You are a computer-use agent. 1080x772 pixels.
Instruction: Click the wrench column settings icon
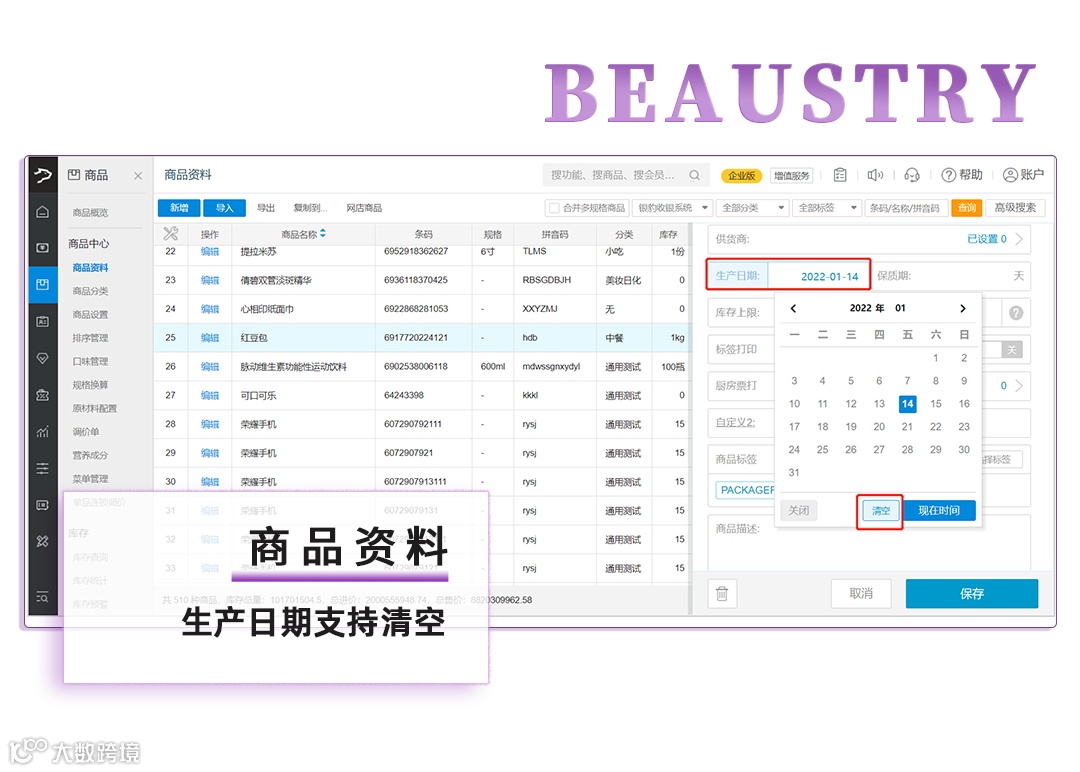coord(171,234)
